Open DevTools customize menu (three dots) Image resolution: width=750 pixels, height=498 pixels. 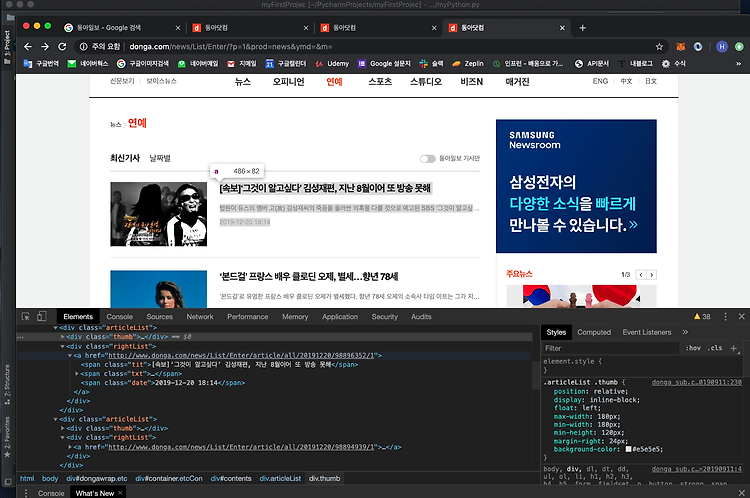pos(725,317)
